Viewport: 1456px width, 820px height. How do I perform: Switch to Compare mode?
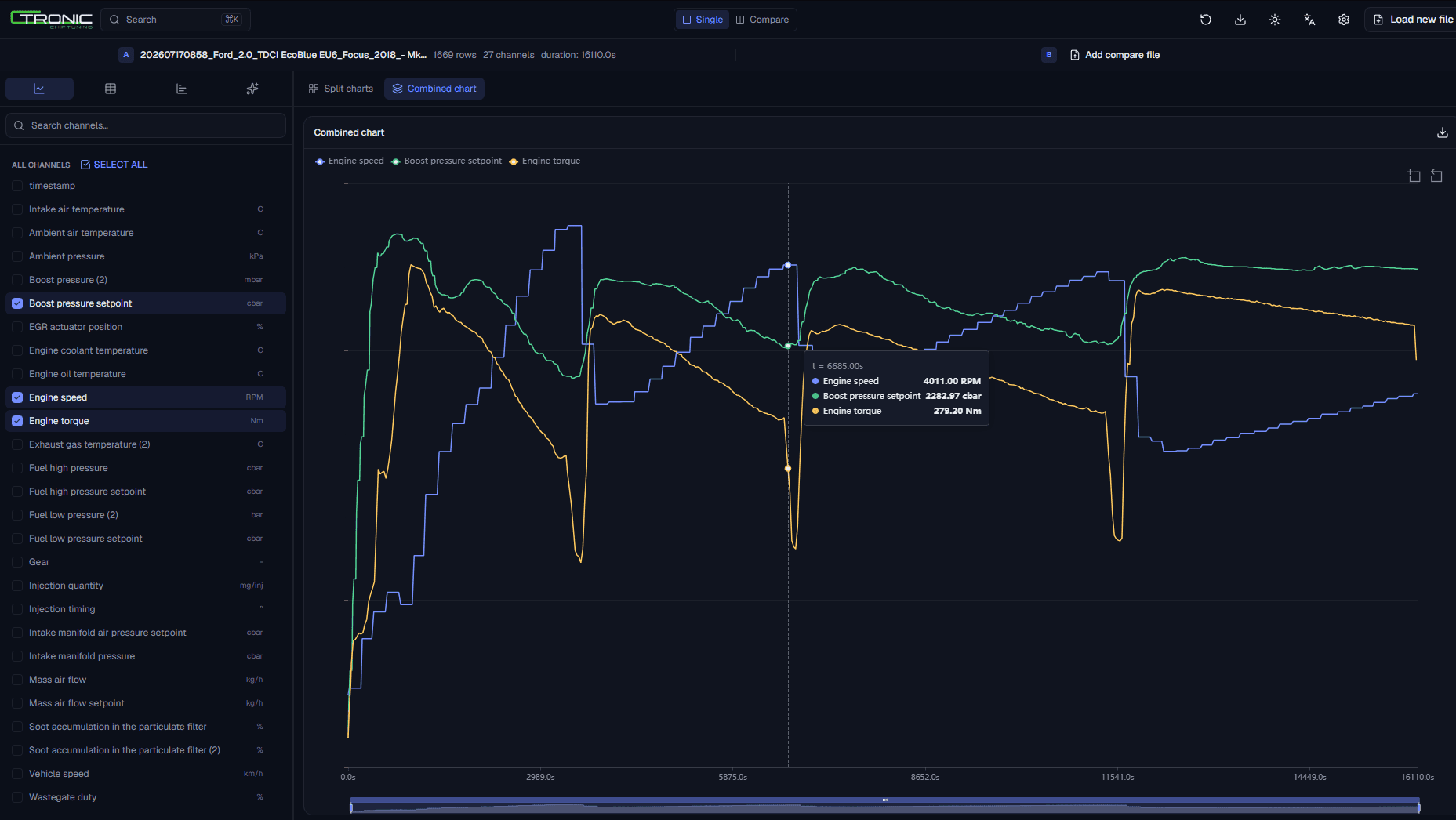(x=762, y=20)
